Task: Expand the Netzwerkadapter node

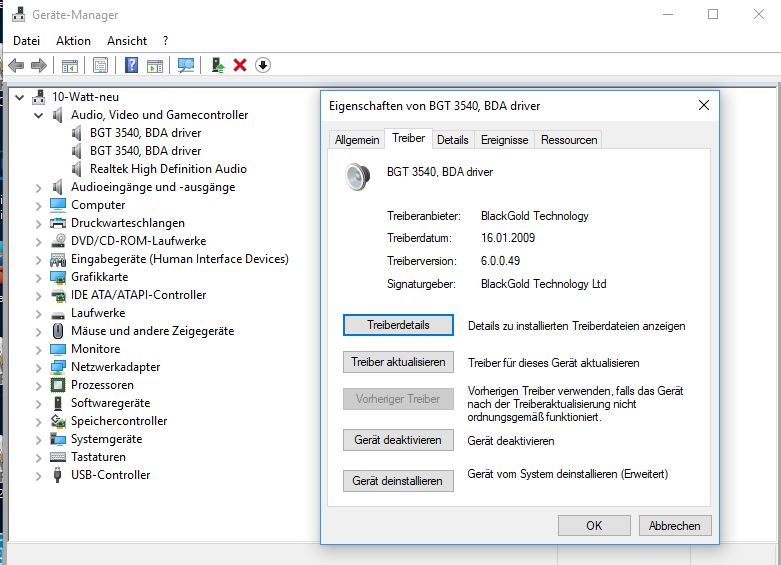Action: (39, 367)
